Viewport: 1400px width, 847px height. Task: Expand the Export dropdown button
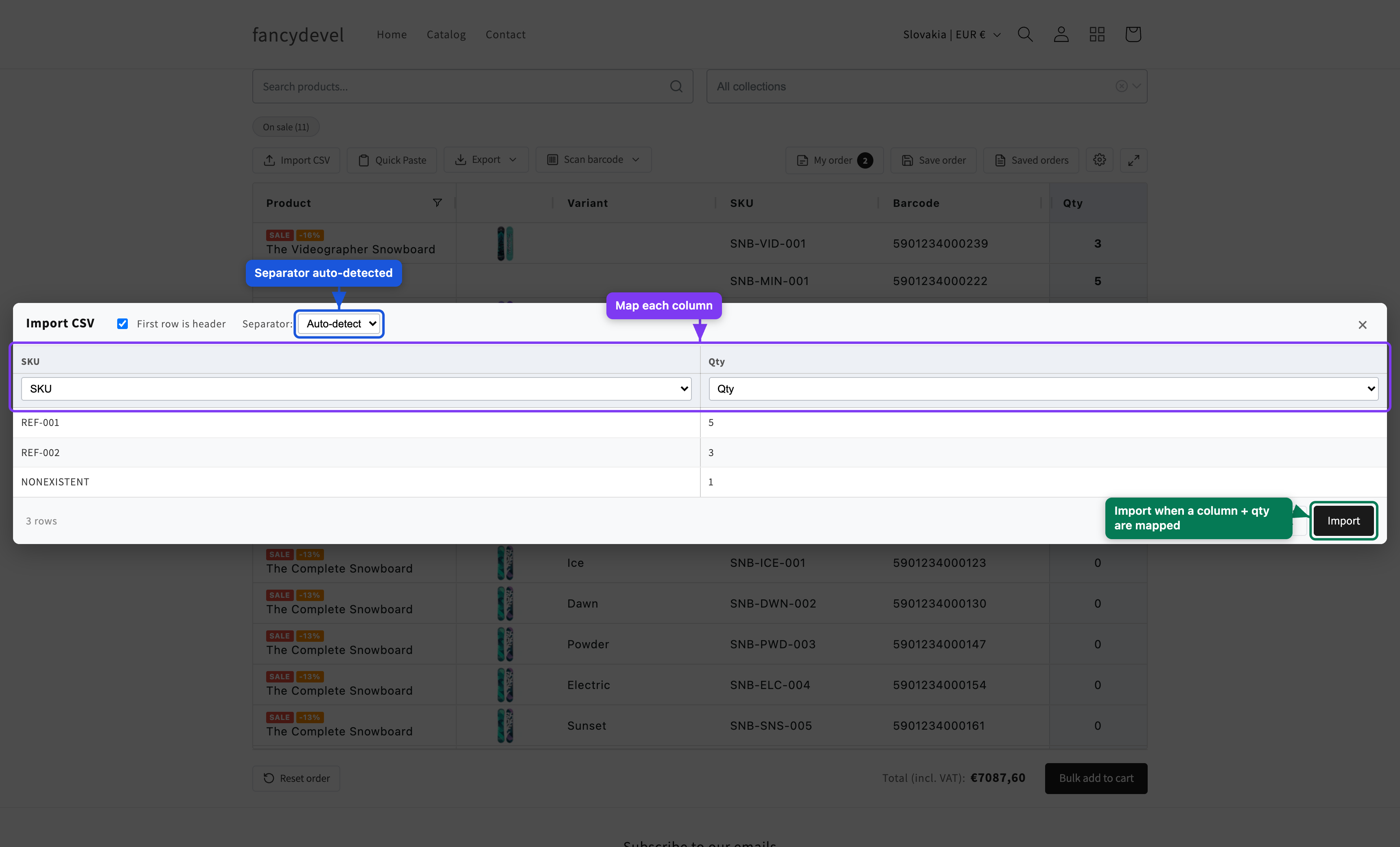(486, 160)
